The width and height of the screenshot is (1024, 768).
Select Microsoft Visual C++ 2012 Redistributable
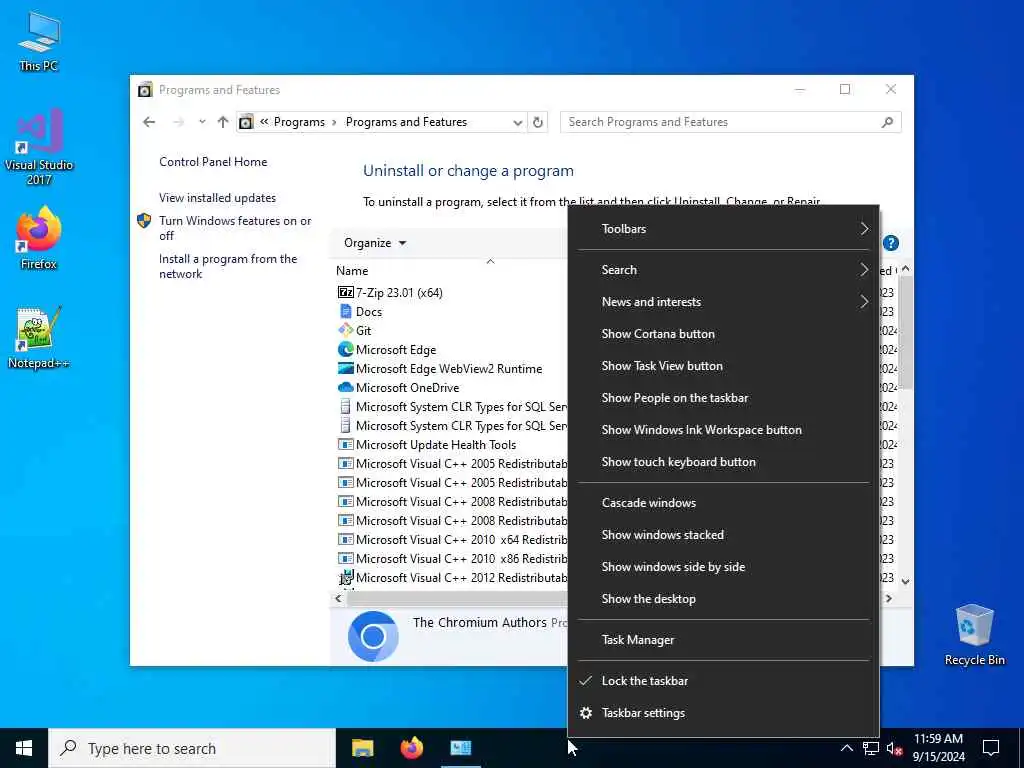point(452,577)
